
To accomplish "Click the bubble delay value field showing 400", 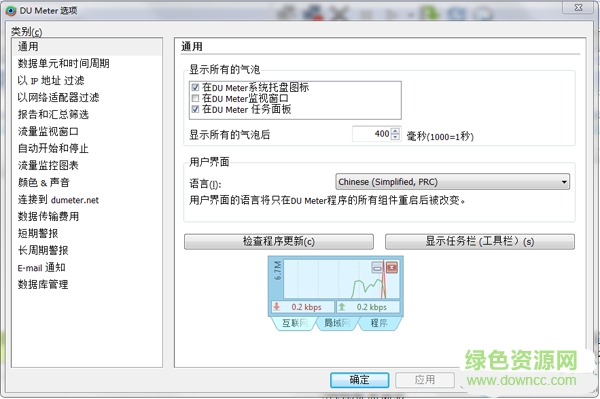I will [x=372, y=134].
